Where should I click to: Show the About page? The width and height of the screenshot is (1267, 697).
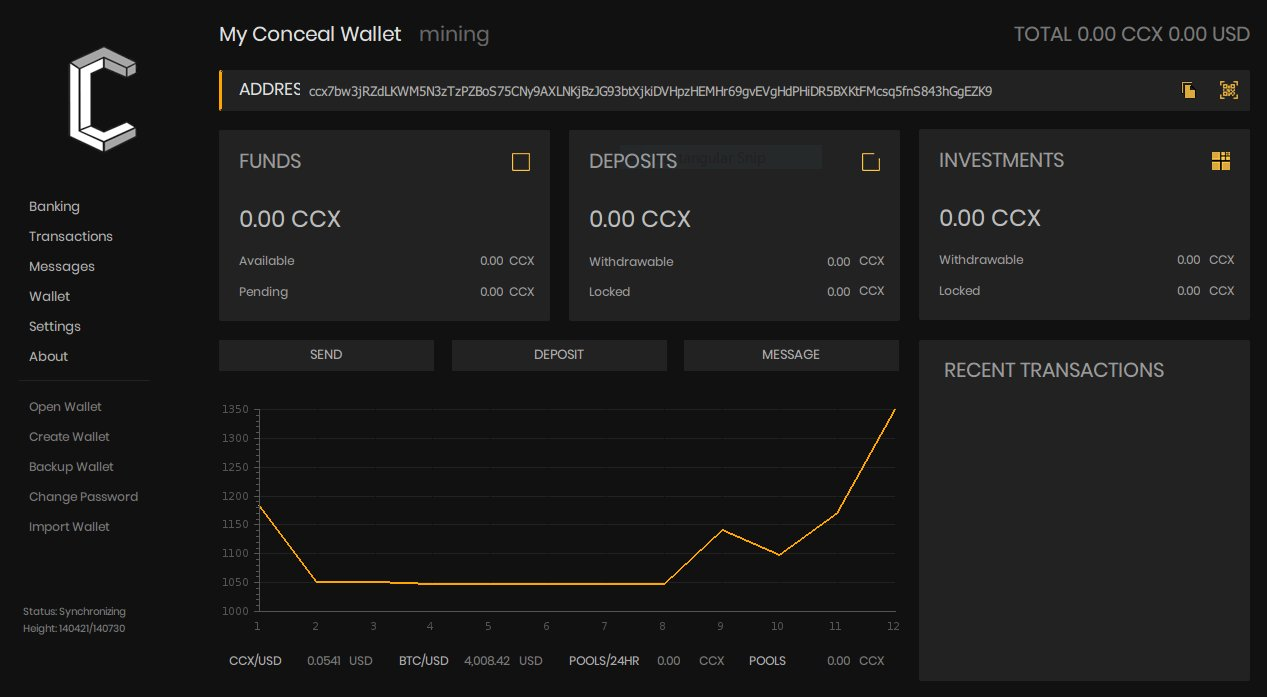[49, 356]
